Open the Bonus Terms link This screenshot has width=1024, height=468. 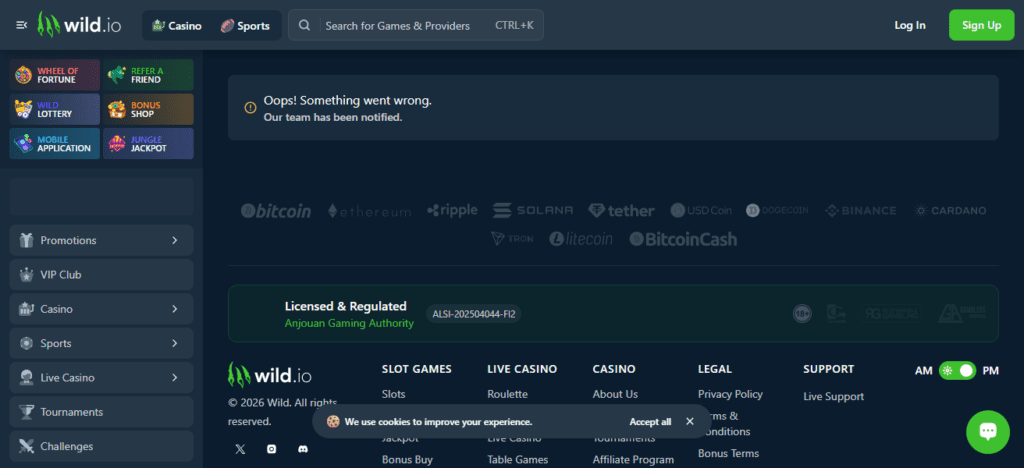tap(728, 453)
